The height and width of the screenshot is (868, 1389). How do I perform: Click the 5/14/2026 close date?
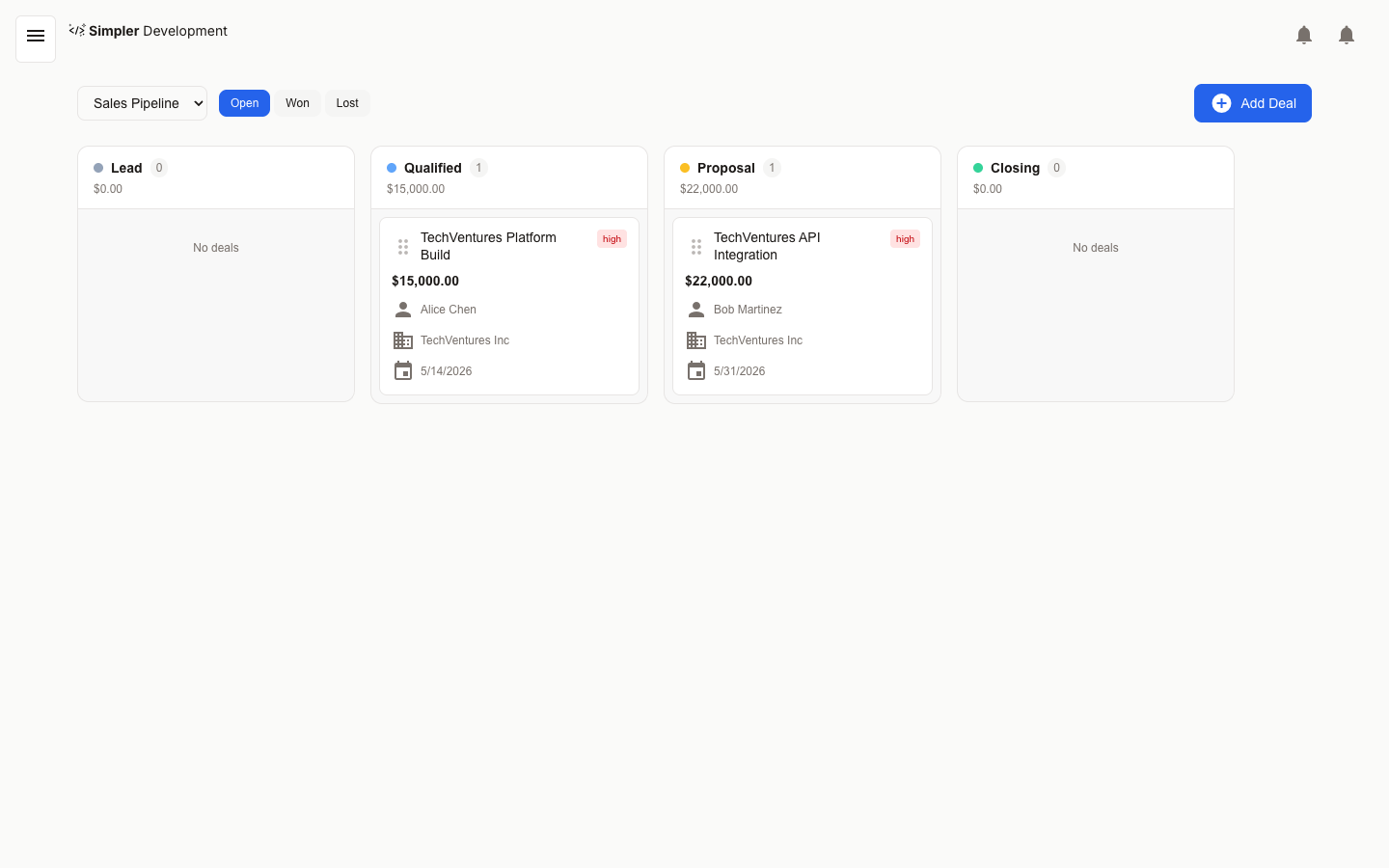[446, 371]
